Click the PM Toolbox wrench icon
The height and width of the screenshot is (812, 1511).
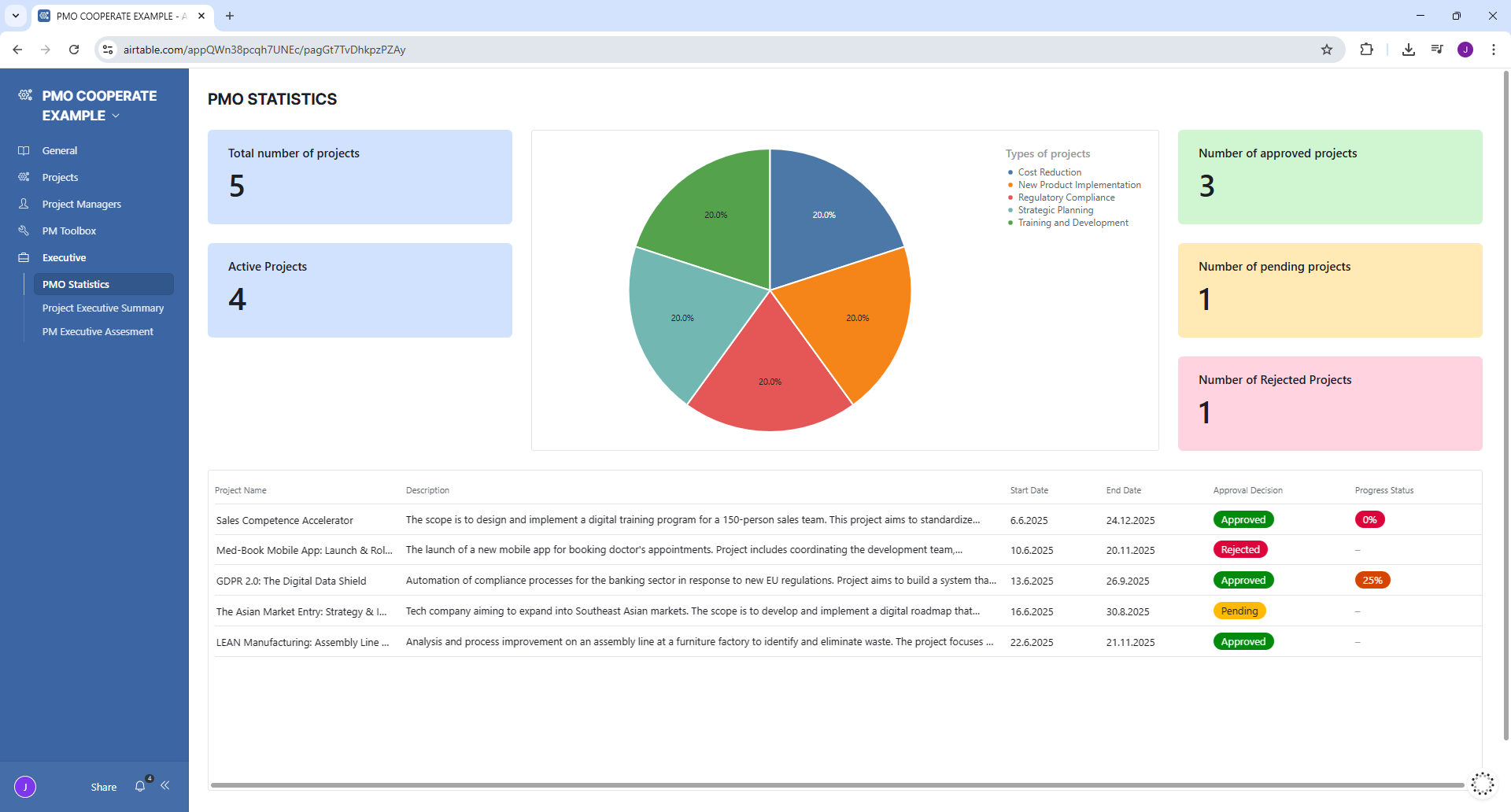[x=24, y=231]
